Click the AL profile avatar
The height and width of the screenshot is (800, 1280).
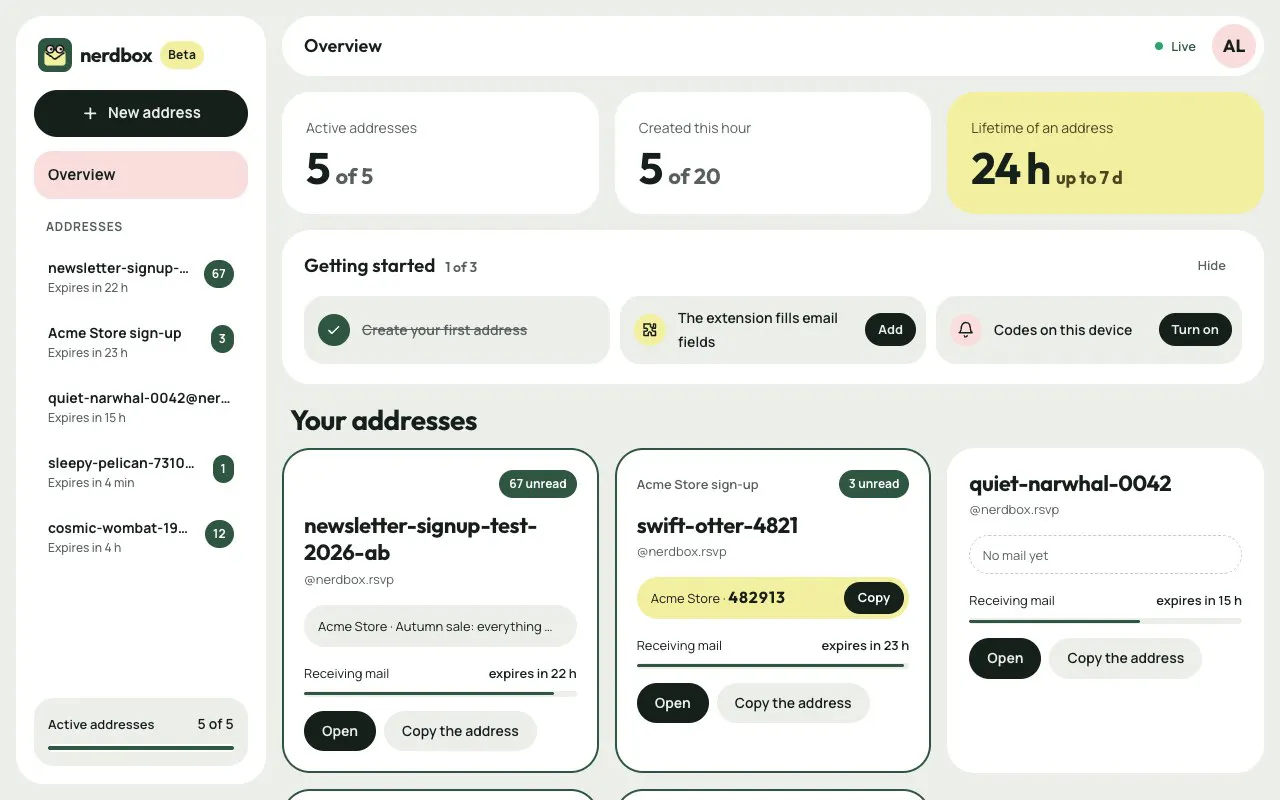tap(1234, 46)
